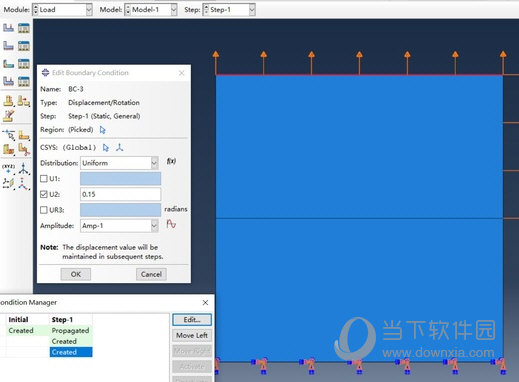
Task: Click OK in Edit Boundary Condition
Action: 76,274
